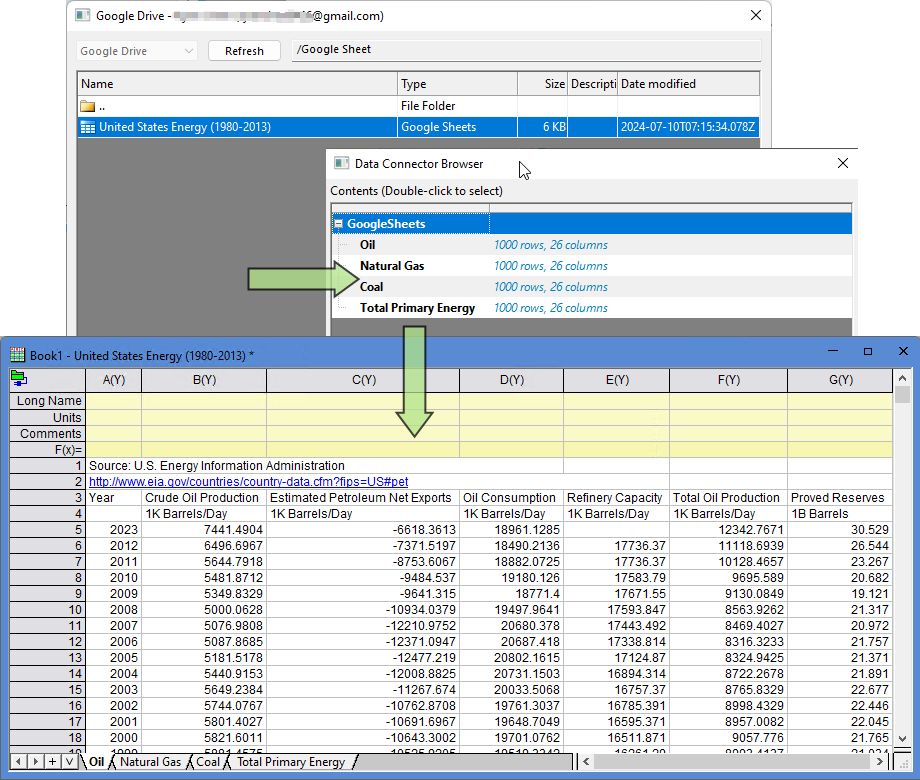Go to the previous sheet tab with the left arrow
The width and height of the screenshot is (920, 780).
(18, 761)
